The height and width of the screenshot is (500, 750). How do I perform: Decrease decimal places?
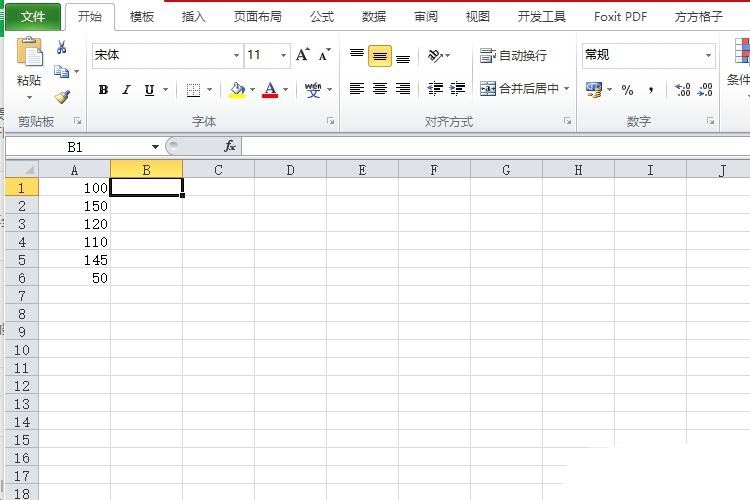click(706, 89)
